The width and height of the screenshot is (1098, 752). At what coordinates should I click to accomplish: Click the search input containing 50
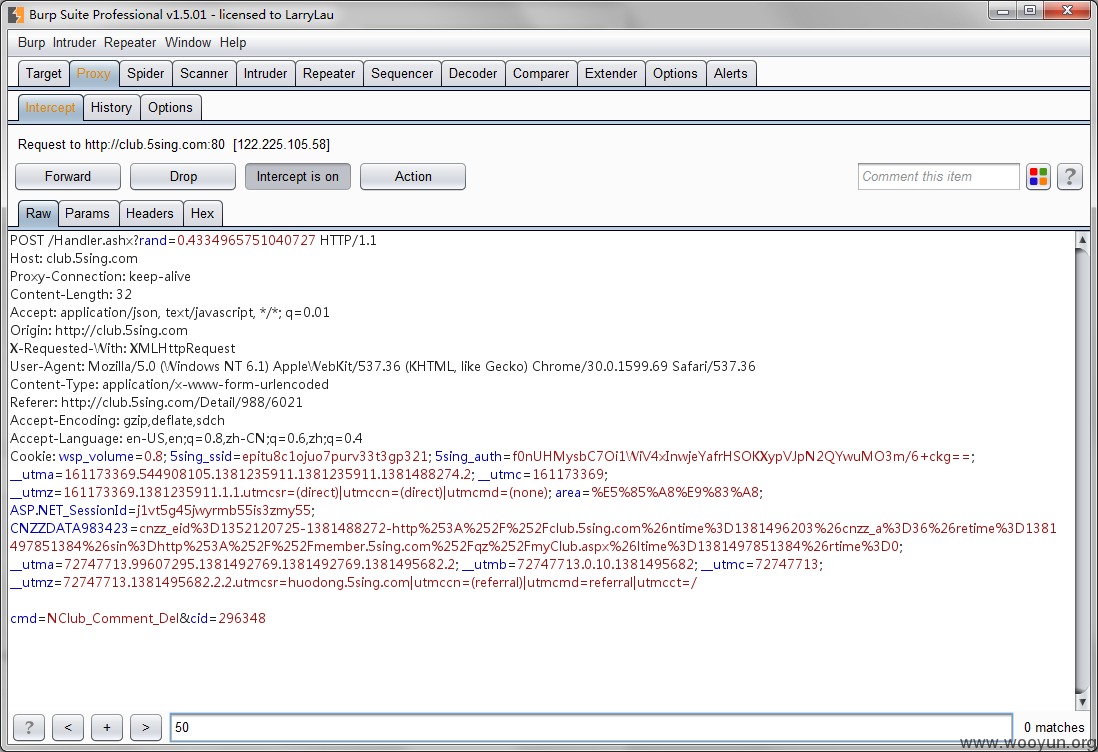pyautogui.click(x=591, y=727)
